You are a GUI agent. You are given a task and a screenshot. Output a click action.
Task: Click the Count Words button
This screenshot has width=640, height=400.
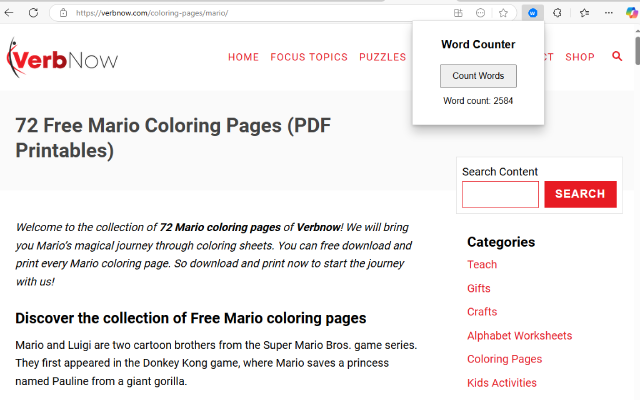click(x=478, y=76)
